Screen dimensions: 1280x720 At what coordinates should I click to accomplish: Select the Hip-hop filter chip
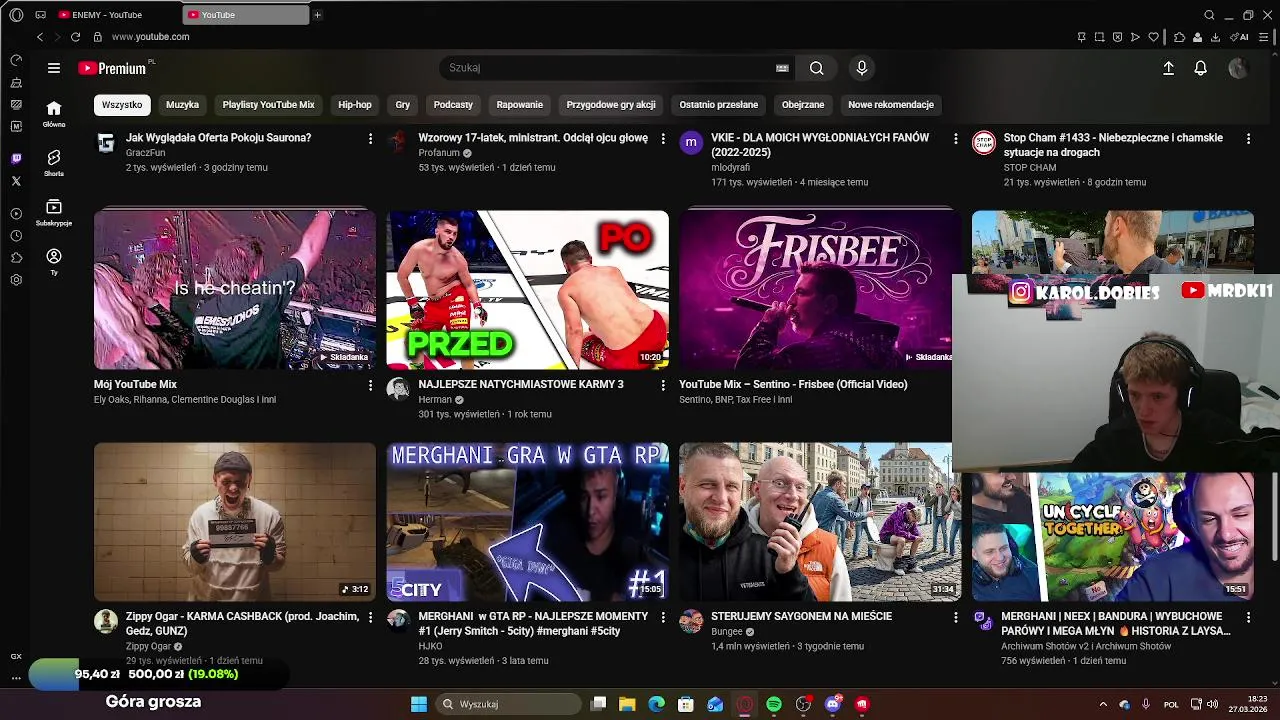355,104
